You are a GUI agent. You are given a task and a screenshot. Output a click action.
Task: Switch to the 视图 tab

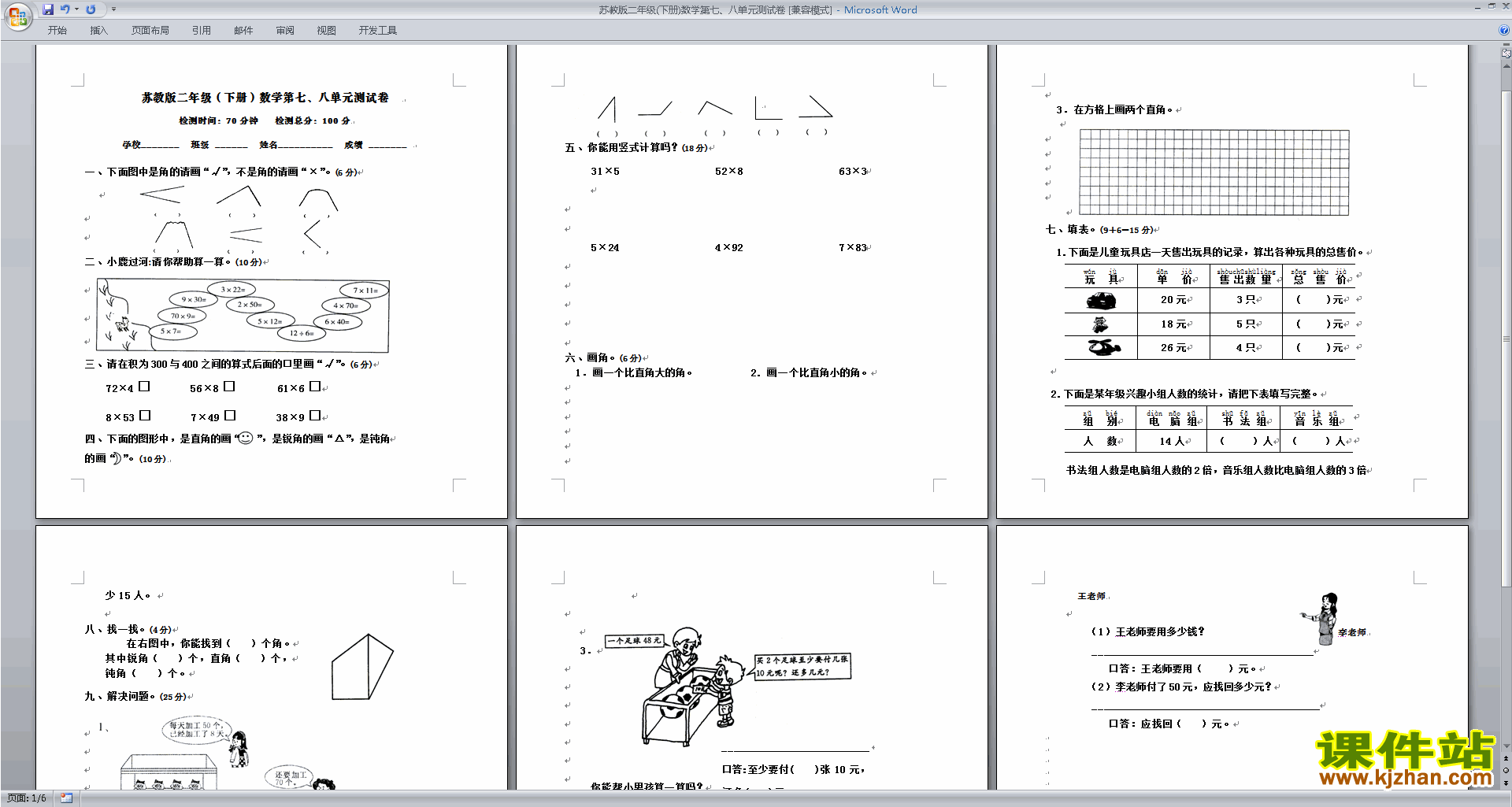point(327,31)
